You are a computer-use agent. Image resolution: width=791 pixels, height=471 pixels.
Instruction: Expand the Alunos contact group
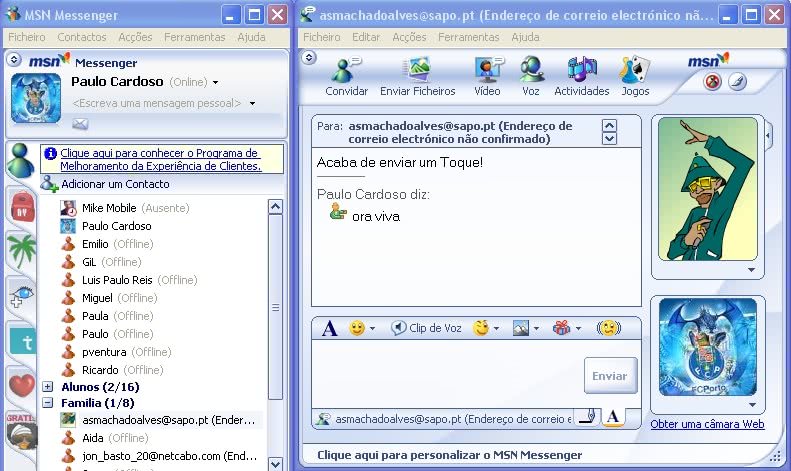48,386
